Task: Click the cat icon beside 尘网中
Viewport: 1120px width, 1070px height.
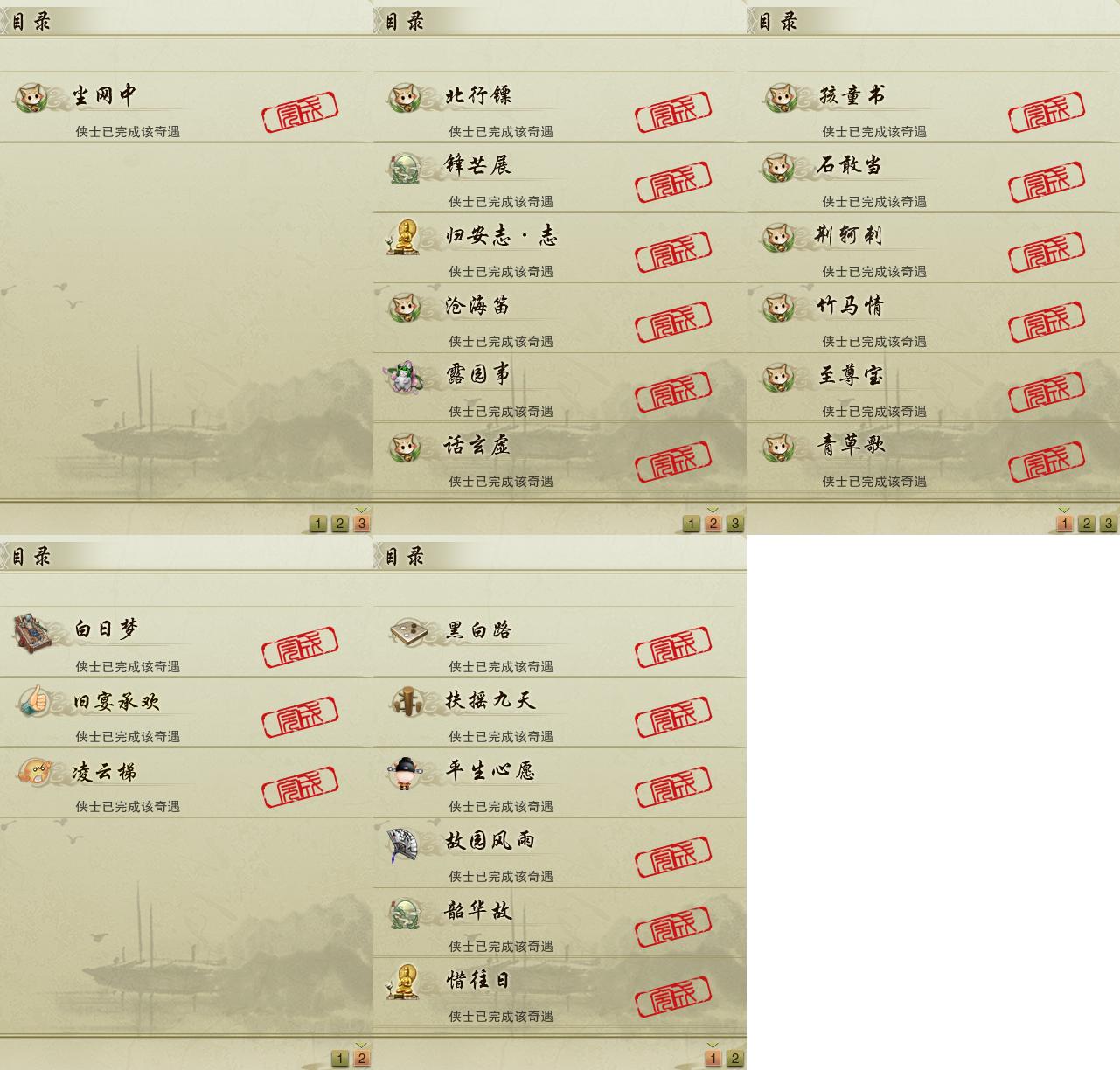Action: click(32, 96)
